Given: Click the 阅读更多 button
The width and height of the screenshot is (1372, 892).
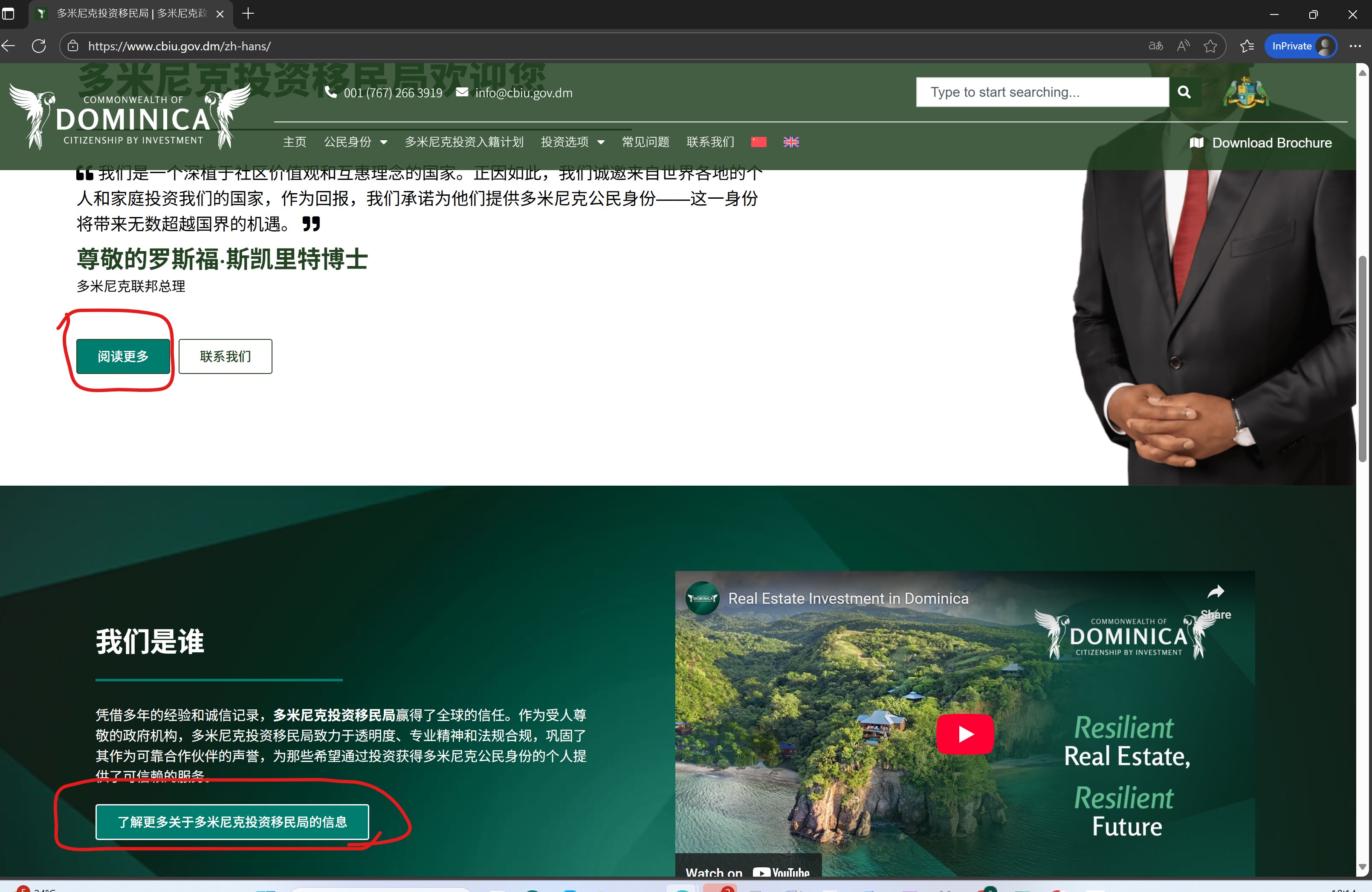Looking at the screenshot, I should [123, 356].
